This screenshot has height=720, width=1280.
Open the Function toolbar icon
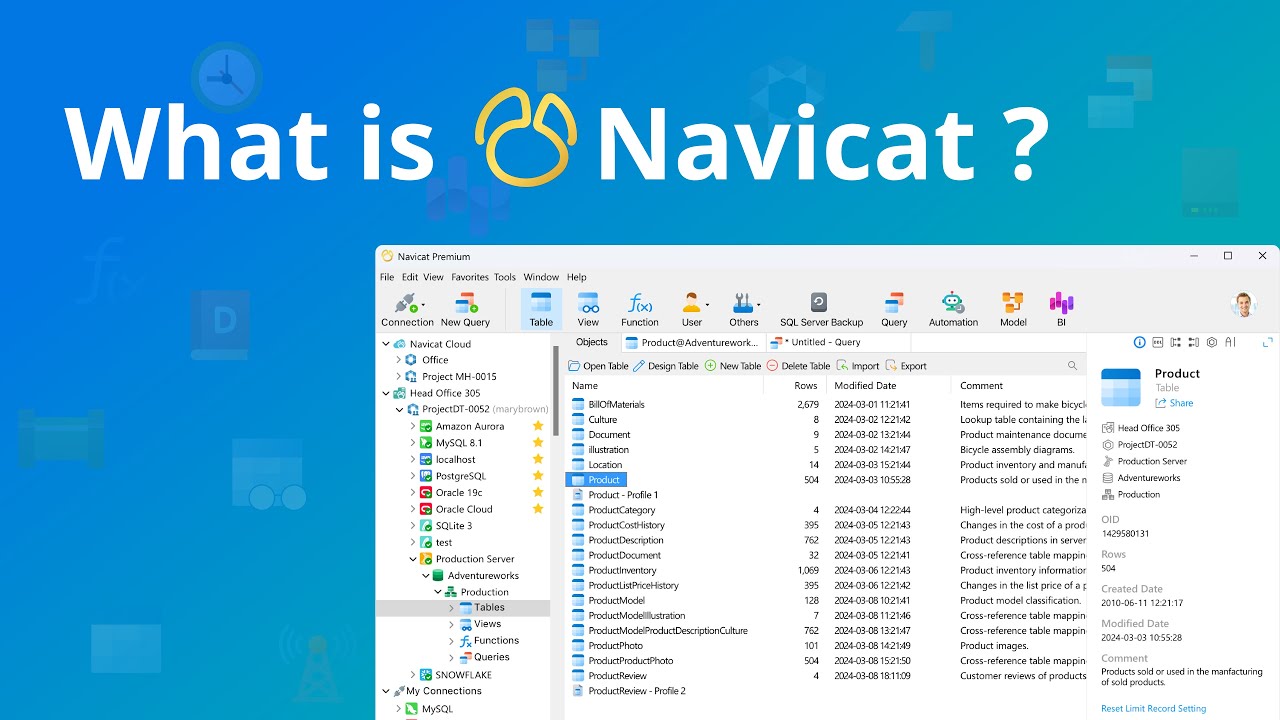point(640,309)
